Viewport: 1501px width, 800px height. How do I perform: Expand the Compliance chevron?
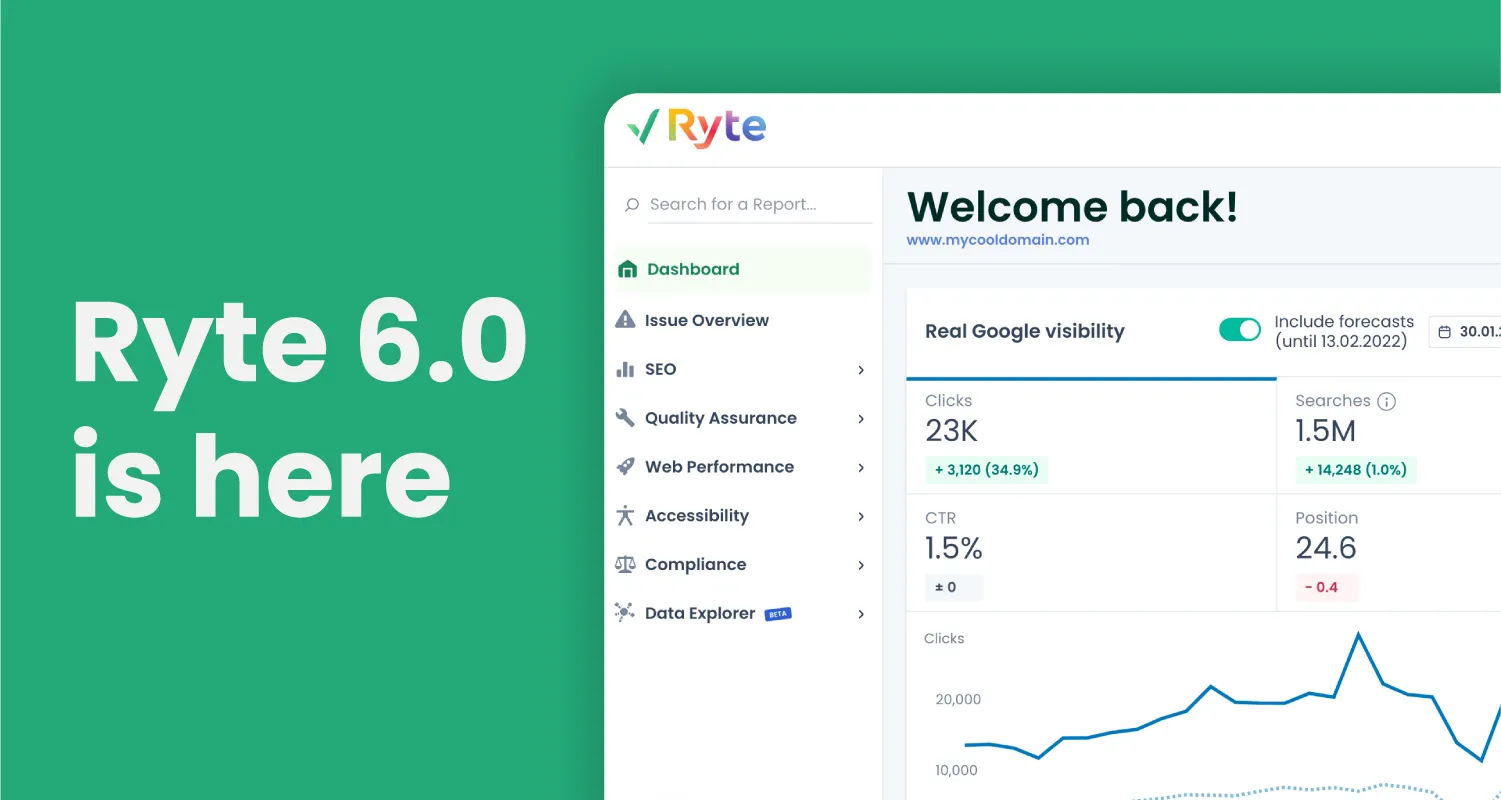[861, 565]
